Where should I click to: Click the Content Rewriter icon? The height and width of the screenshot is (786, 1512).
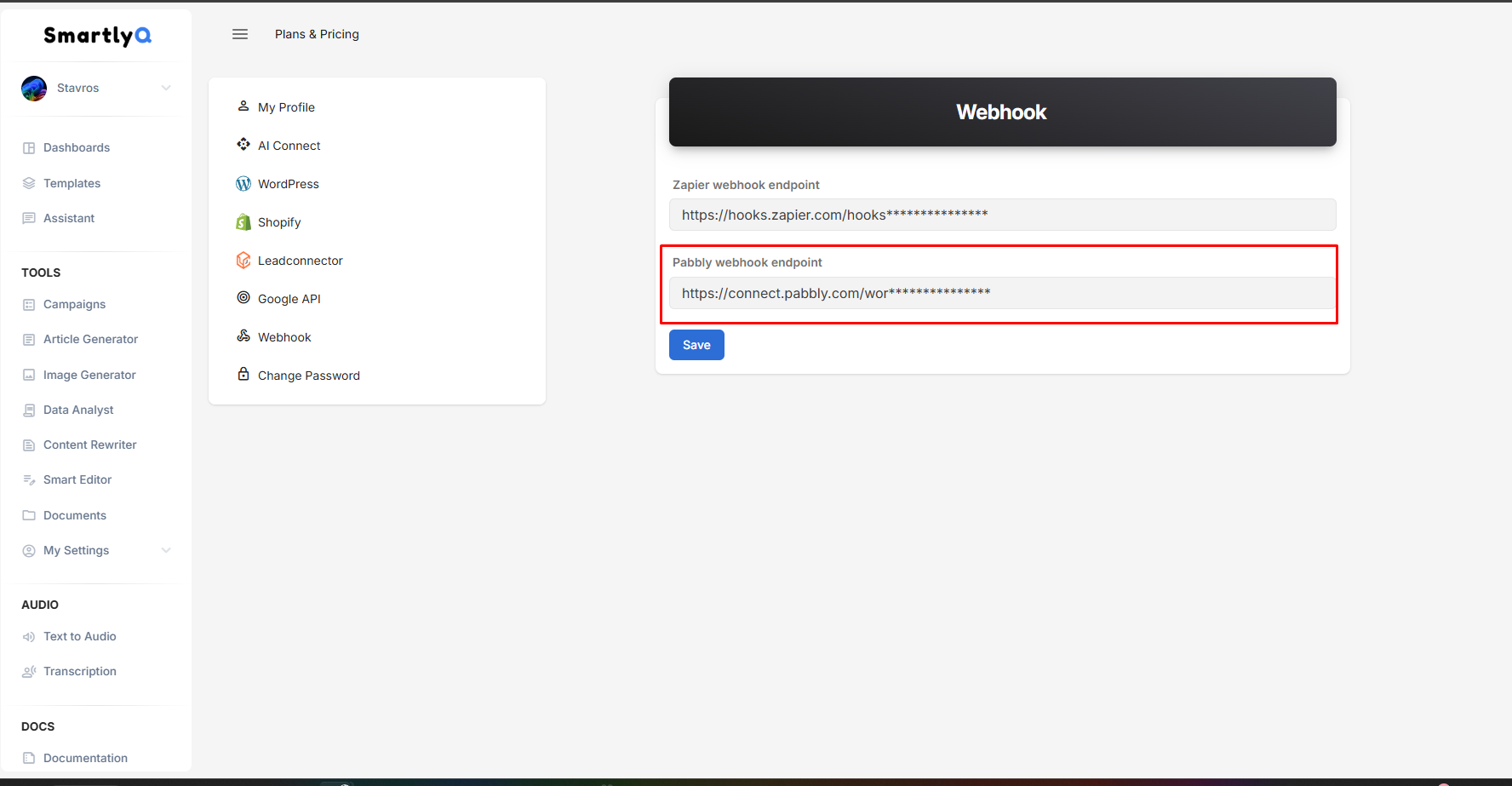pos(29,445)
